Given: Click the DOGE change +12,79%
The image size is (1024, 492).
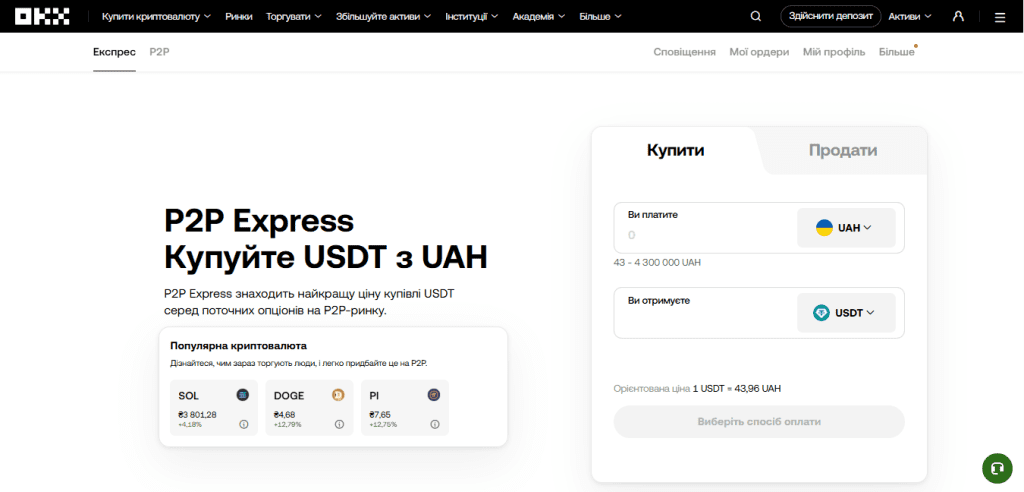Looking at the screenshot, I should point(287,425).
